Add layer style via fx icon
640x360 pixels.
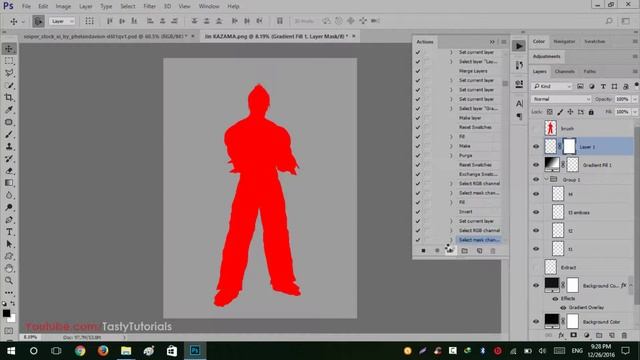[561, 335]
